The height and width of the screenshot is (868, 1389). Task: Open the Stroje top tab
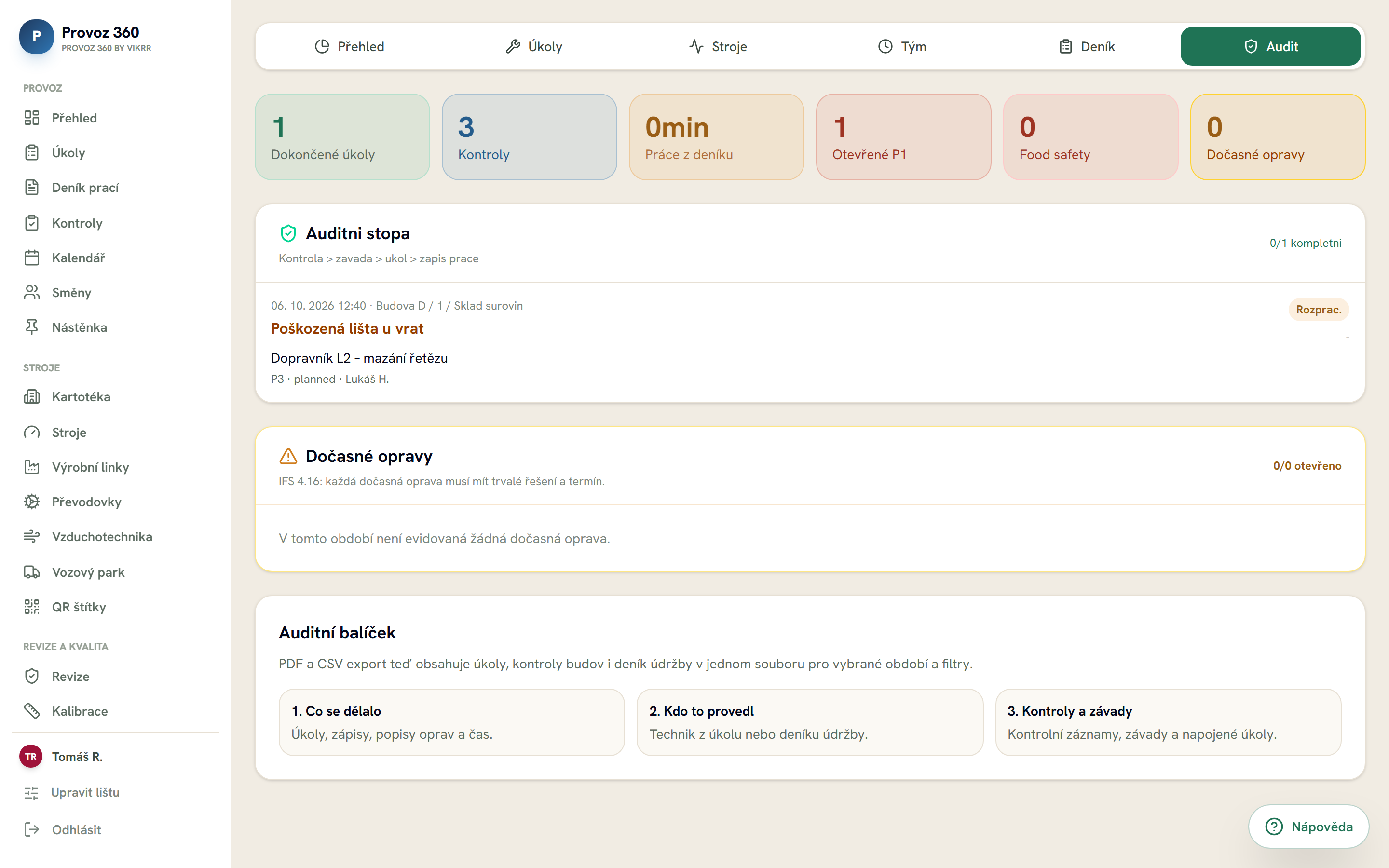click(x=718, y=46)
